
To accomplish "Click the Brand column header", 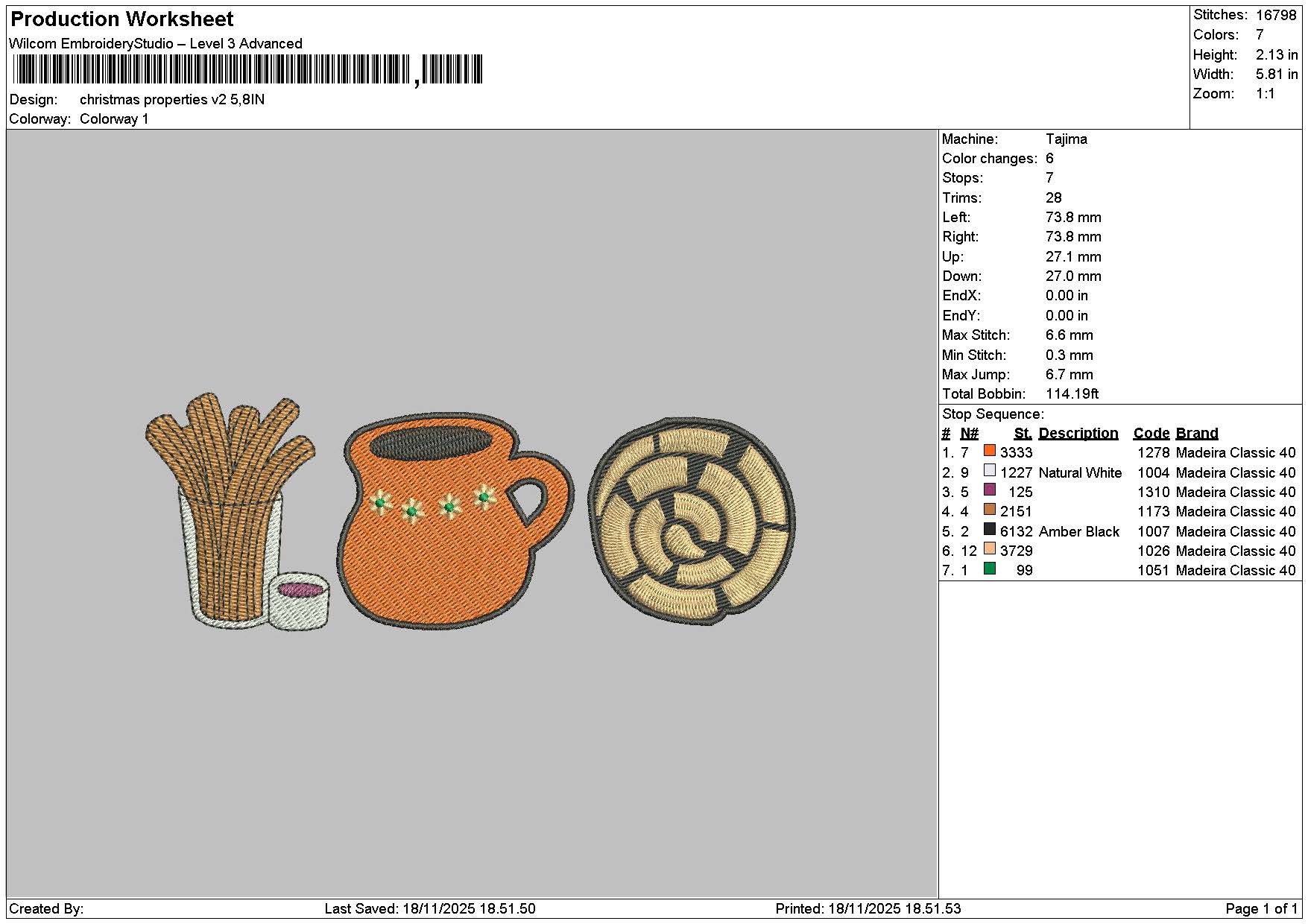I will pyautogui.click(x=1197, y=434).
